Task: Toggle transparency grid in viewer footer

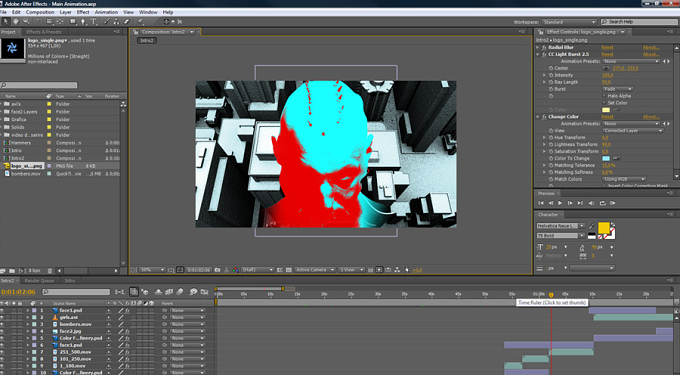Action: click(x=289, y=270)
